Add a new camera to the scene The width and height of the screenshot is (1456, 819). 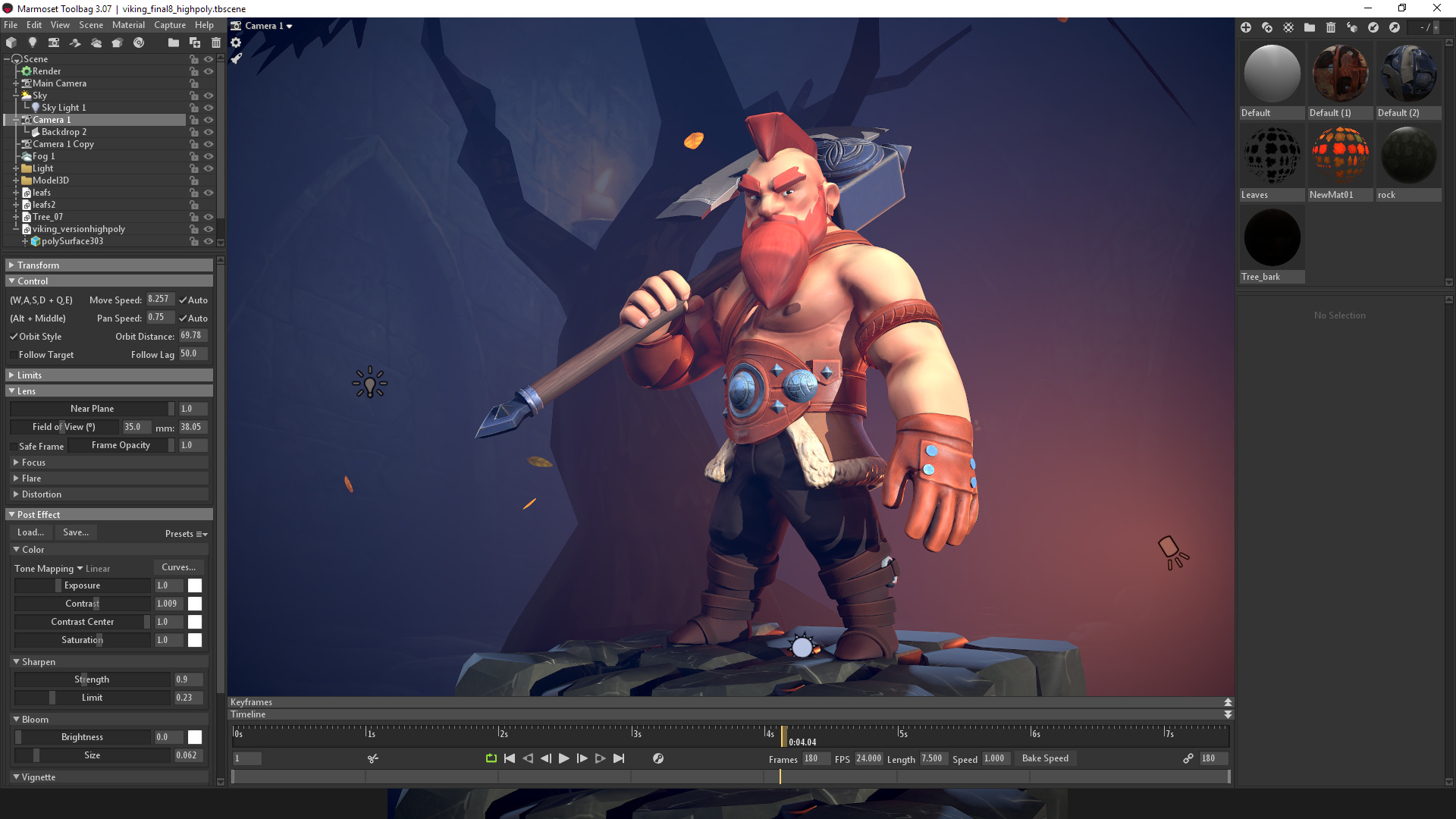(54, 42)
